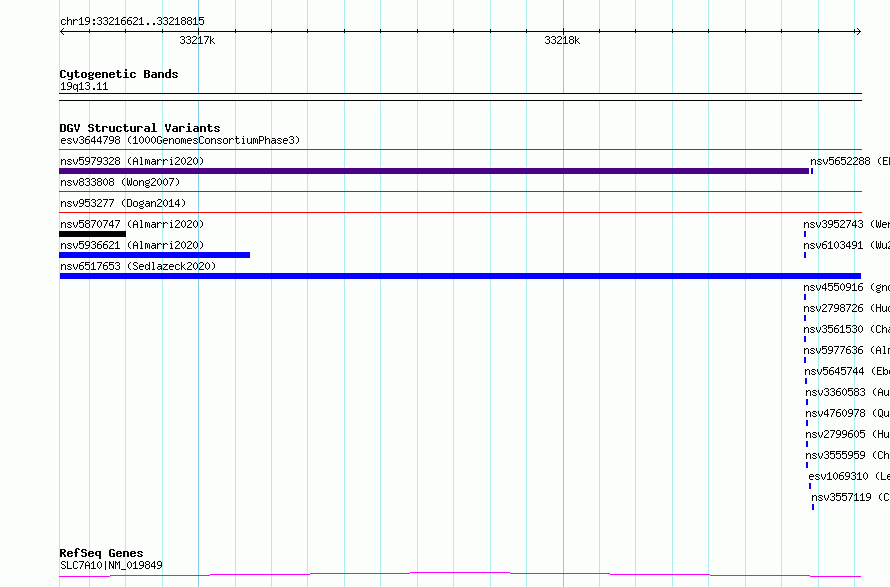
Task: Open variant nsv6103491 label
Action: pos(846,245)
